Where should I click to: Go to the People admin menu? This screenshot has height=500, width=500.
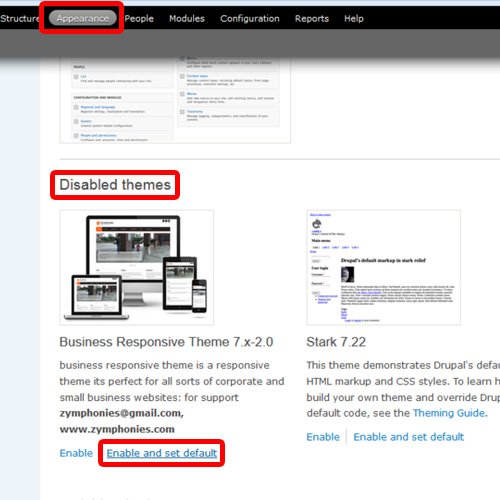[x=139, y=19]
